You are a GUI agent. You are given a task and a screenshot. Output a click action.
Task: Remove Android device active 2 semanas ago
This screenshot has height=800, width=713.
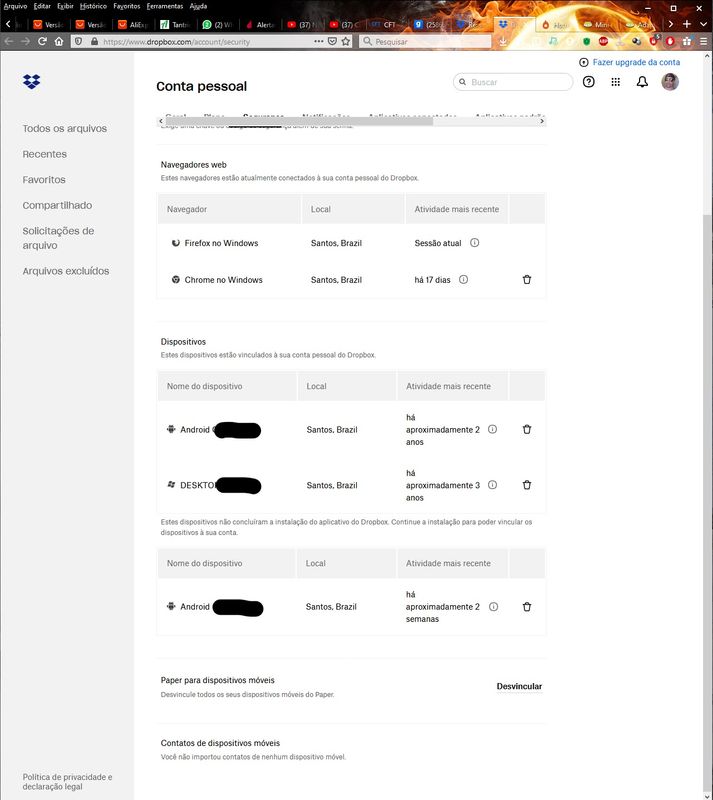(527, 607)
